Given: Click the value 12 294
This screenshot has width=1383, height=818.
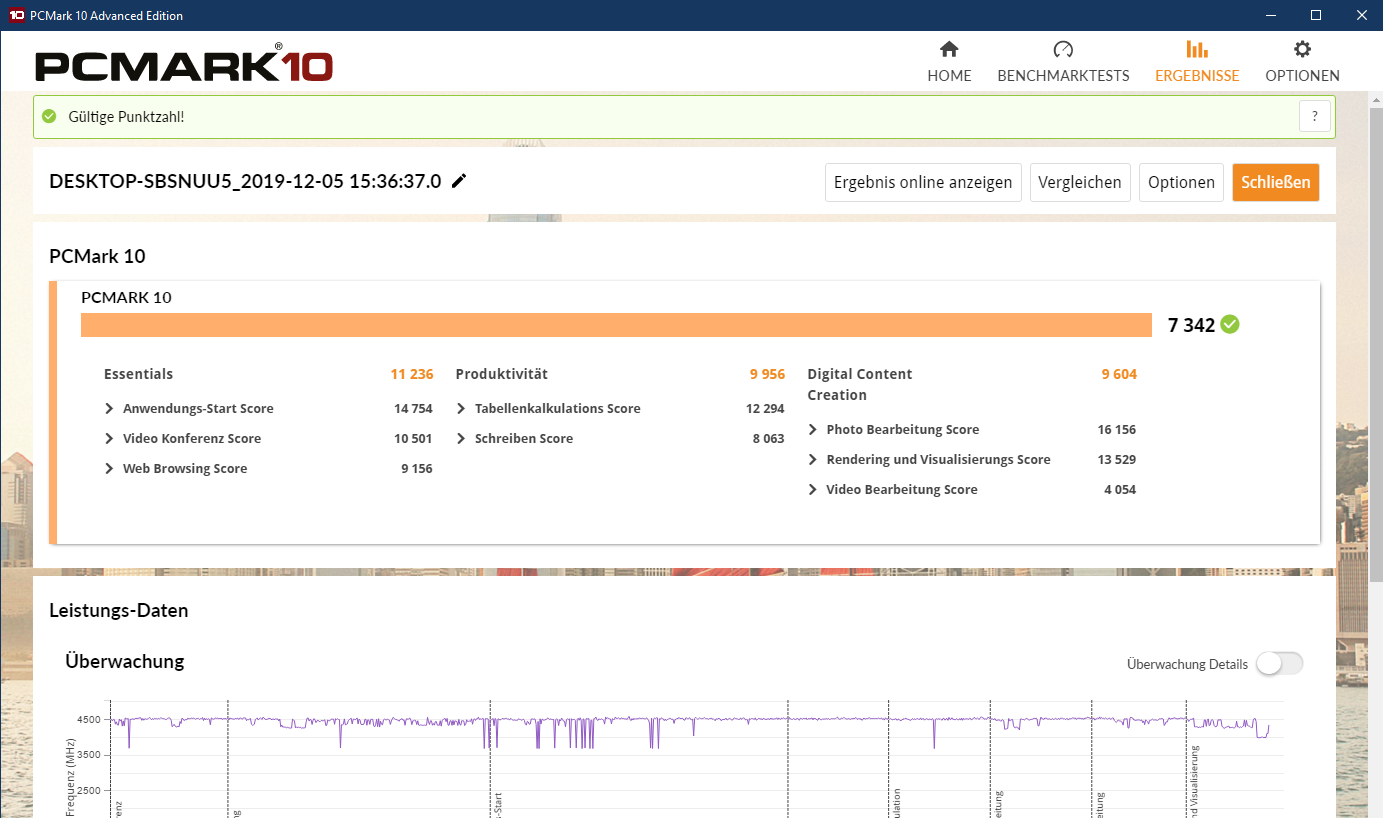Looking at the screenshot, I should pyautogui.click(x=765, y=409).
